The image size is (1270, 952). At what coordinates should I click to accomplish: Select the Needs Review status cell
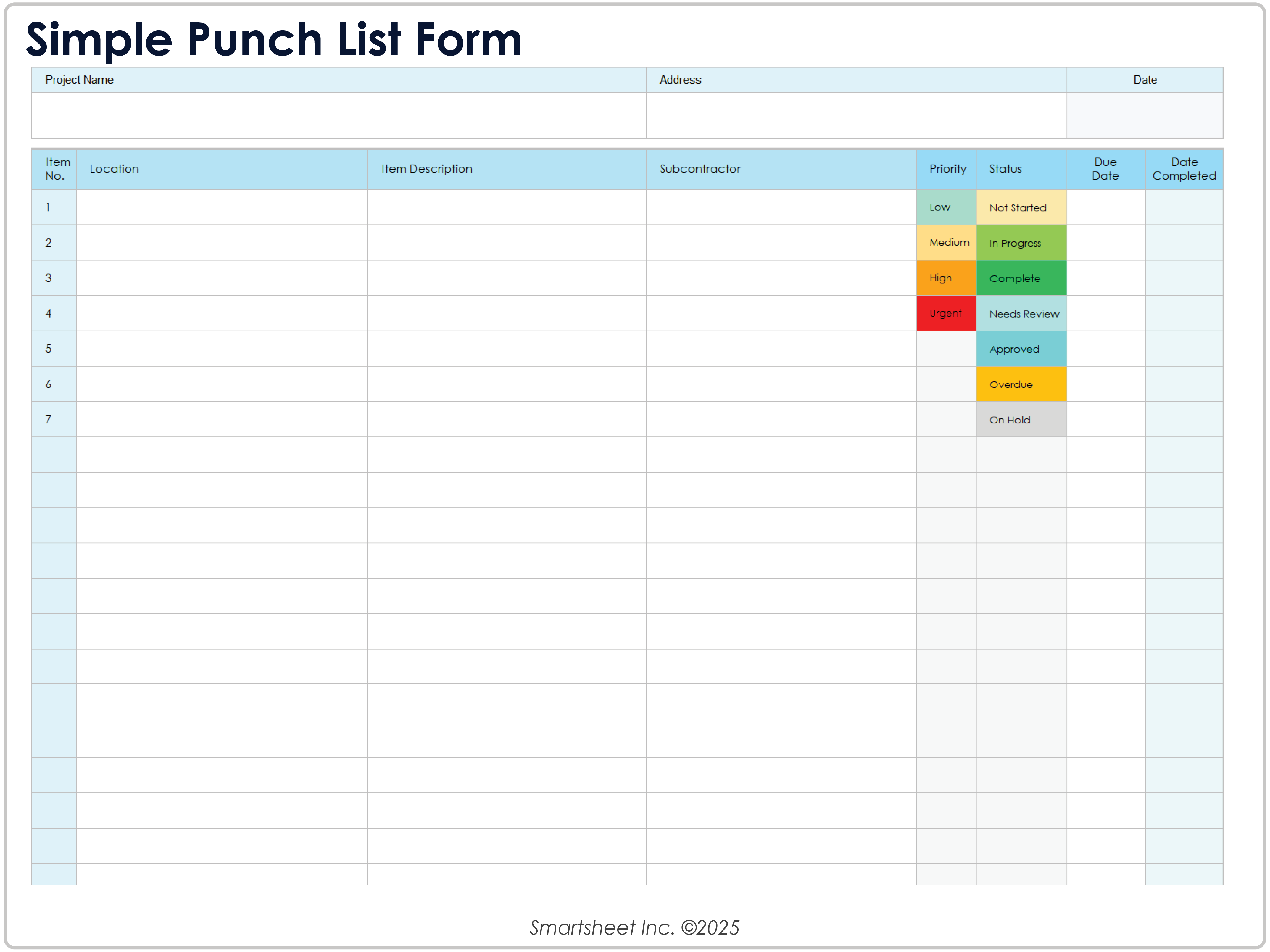pos(1021,313)
